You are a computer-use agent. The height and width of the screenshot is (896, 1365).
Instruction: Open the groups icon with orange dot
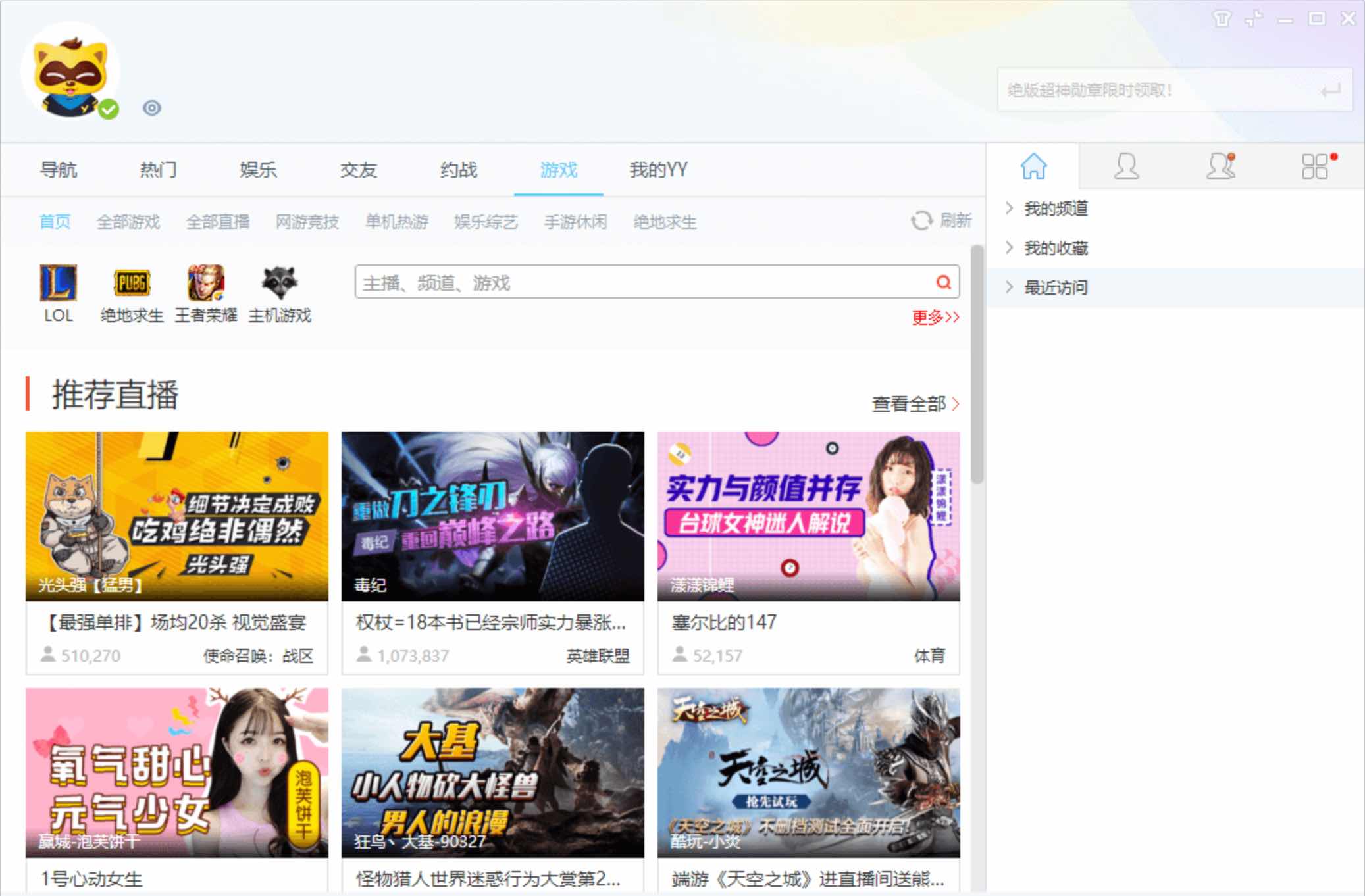pyautogui.click(x=1221, y=166)
